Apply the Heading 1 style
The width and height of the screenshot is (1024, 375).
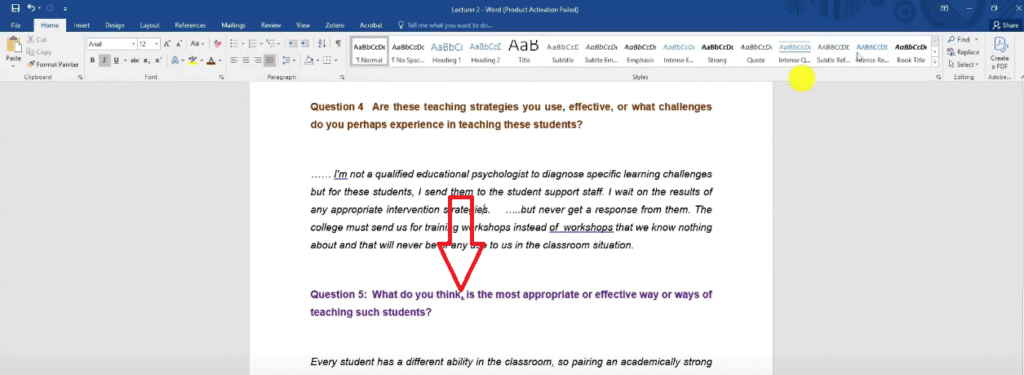pos(447,52)
